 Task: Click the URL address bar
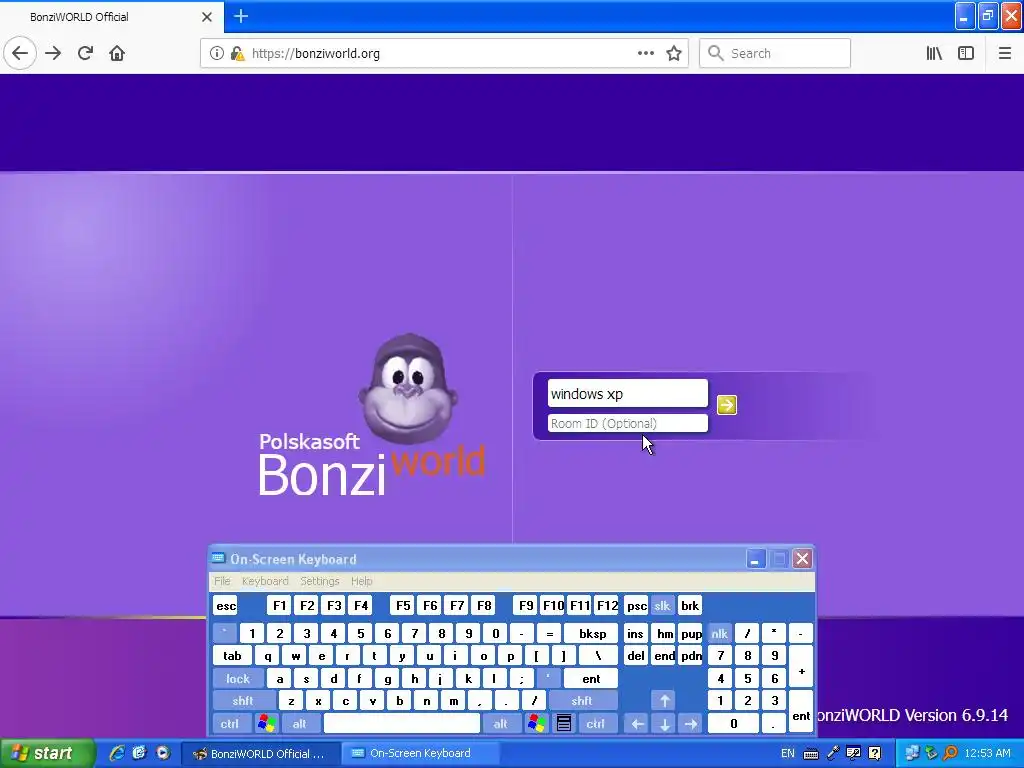(444, 54)
